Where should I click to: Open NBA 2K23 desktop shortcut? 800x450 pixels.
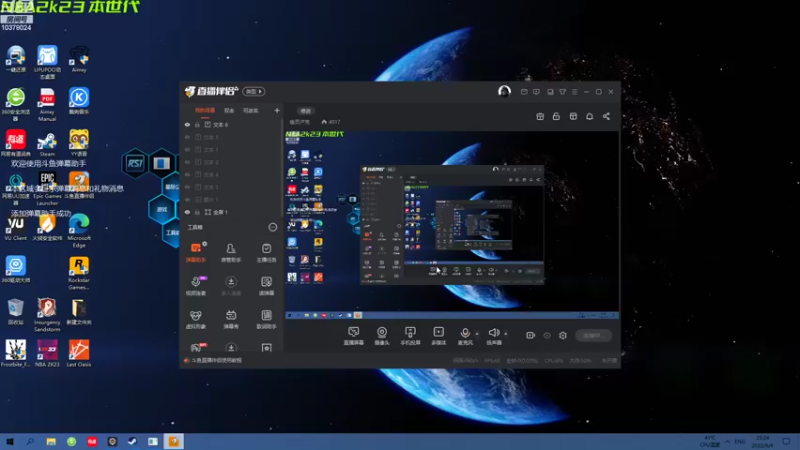click(47, 353)
